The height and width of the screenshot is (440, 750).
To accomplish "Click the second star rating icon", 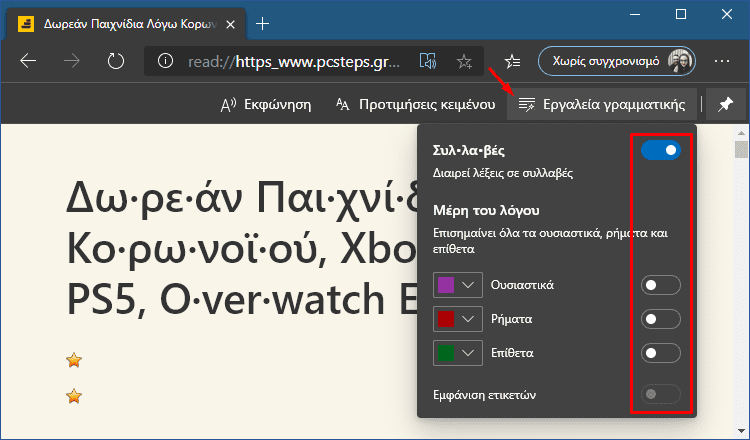I will point(74,396).
